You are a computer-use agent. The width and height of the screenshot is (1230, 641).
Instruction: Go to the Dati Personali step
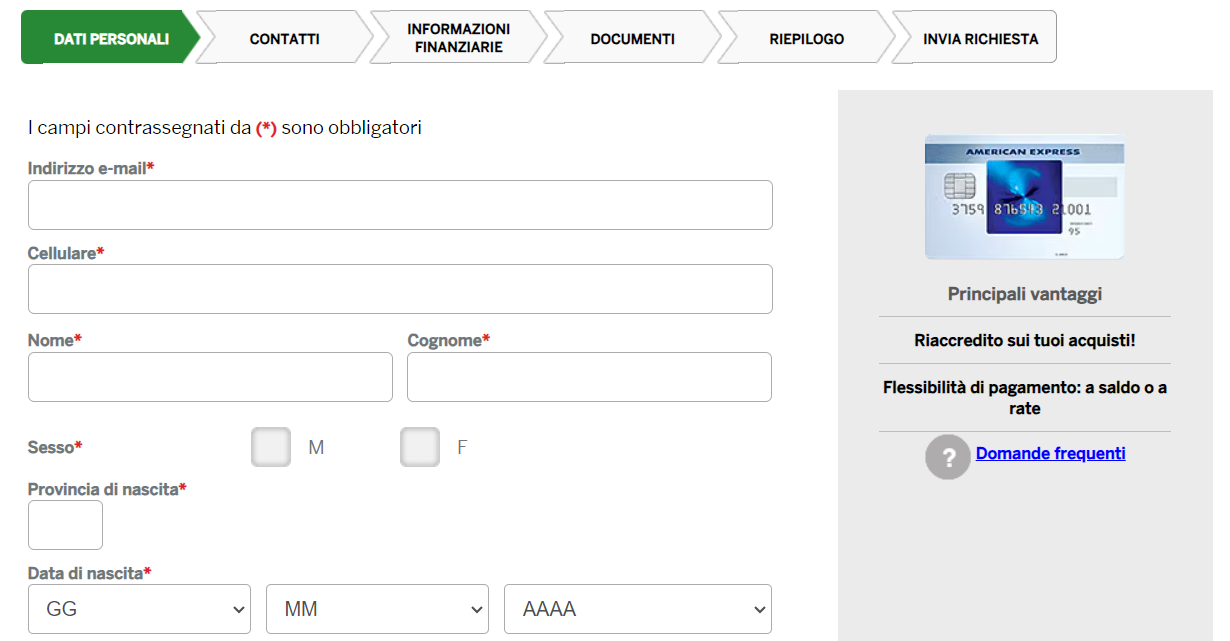[110, 39]
